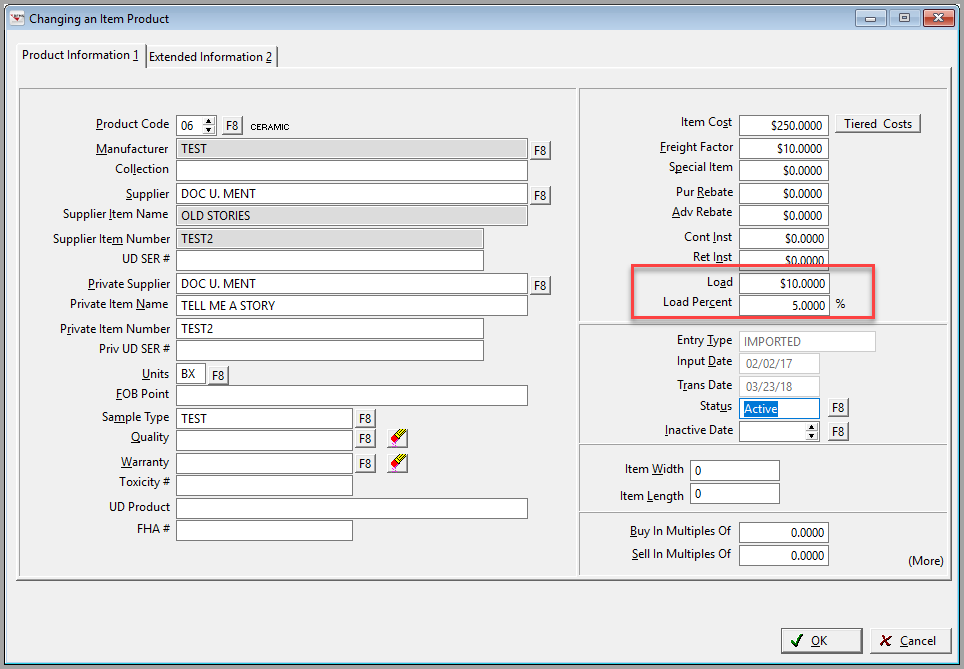Open the Tiered Costs window
This screenshot has width=964, height=669.
click(877, 123)
